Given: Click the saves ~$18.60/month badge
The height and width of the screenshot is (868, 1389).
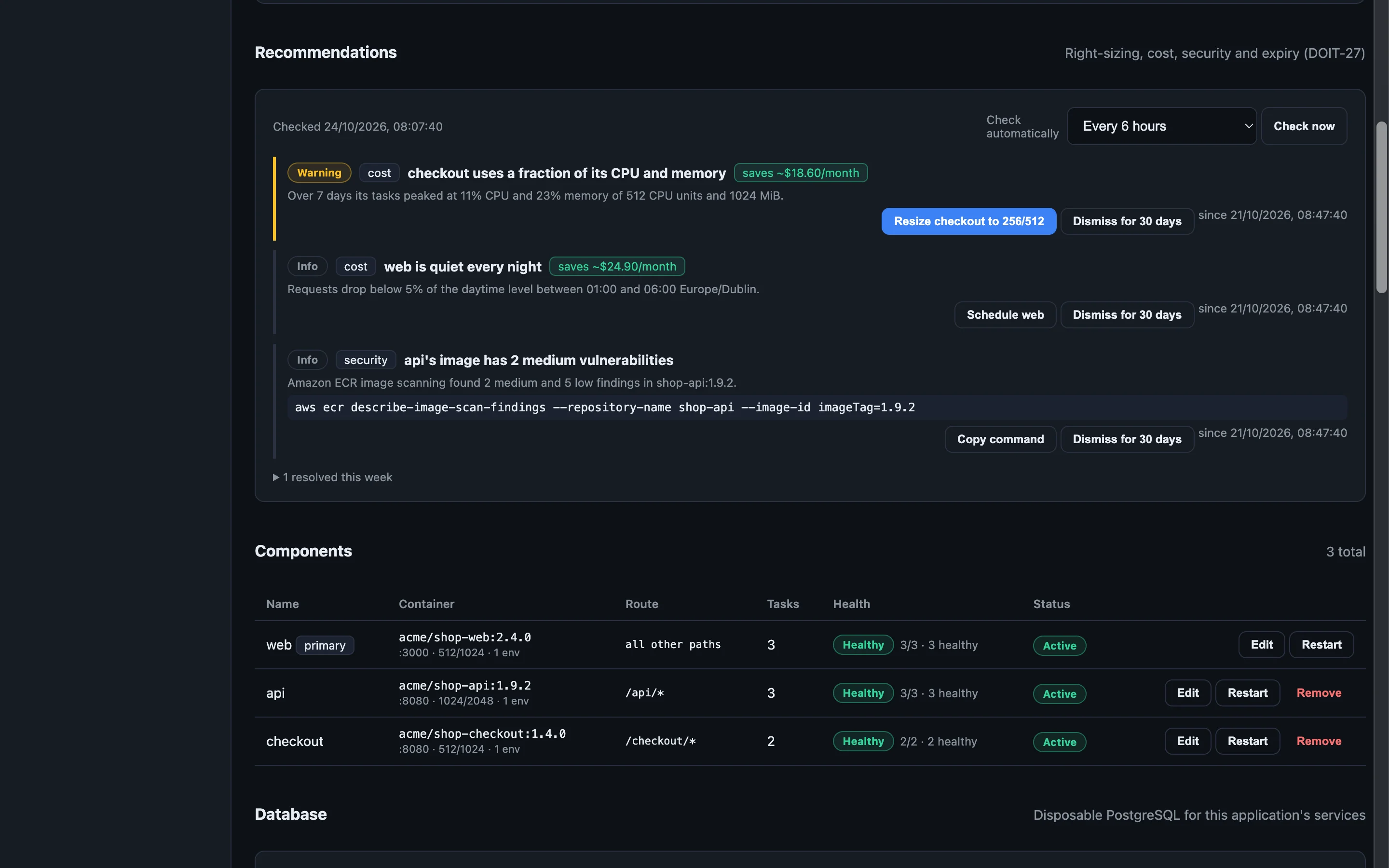Looking at the screenshot, I should 801,173.
